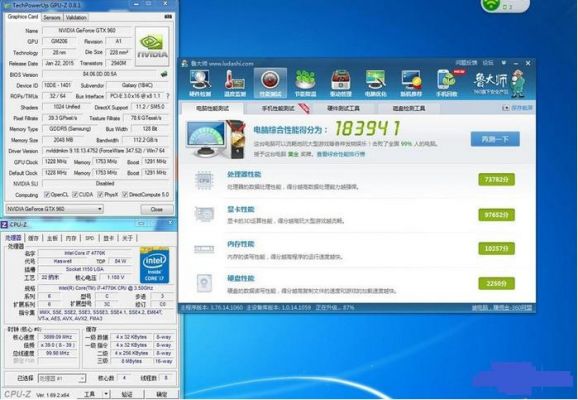The image size is (578, 400).
Task: Select the 手机性能测试 tab in Ludashi
Action: click(x=278, y=108)
